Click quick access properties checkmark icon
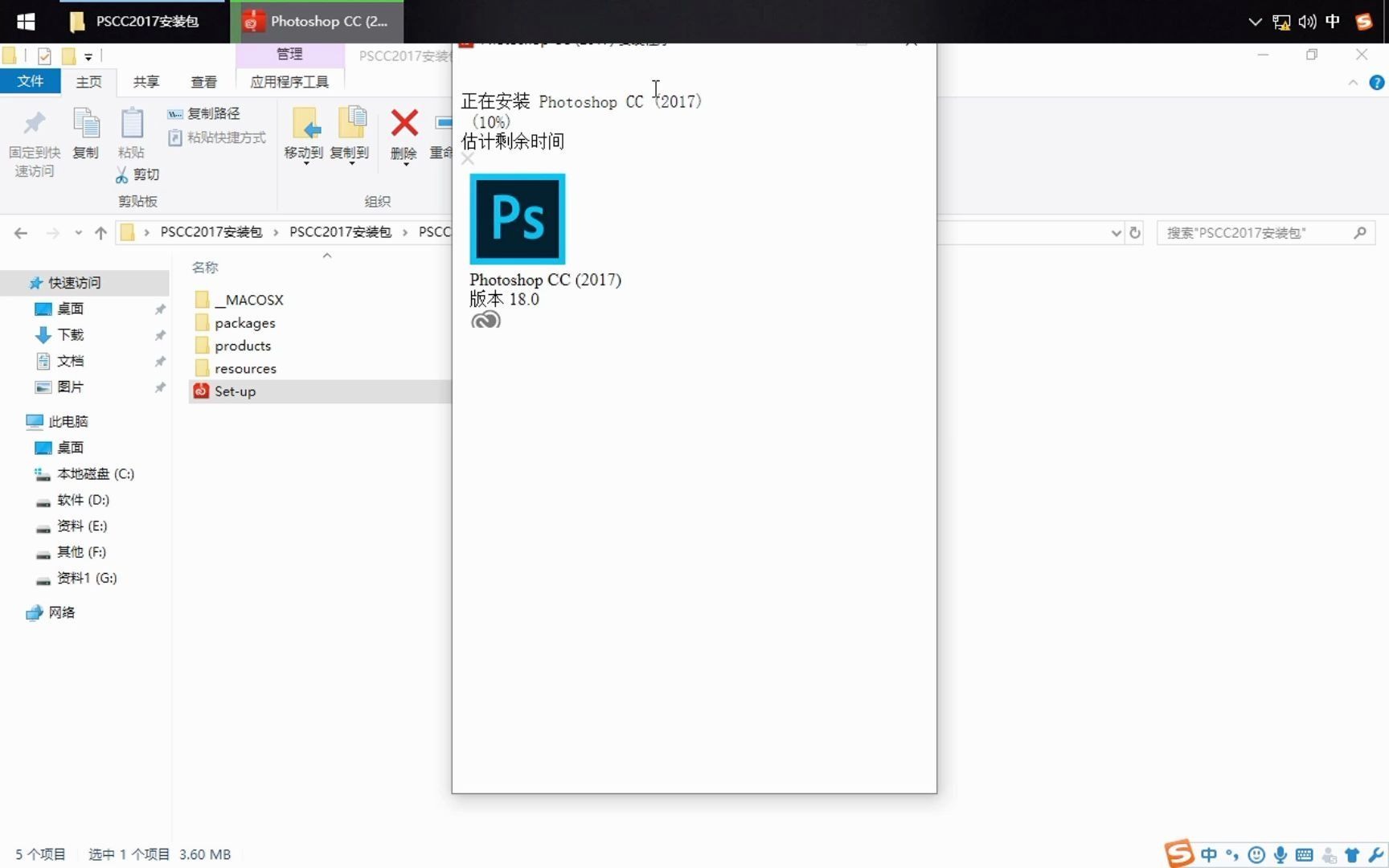1389x868 pixels. pyautogui.click(x=44, y=55)
